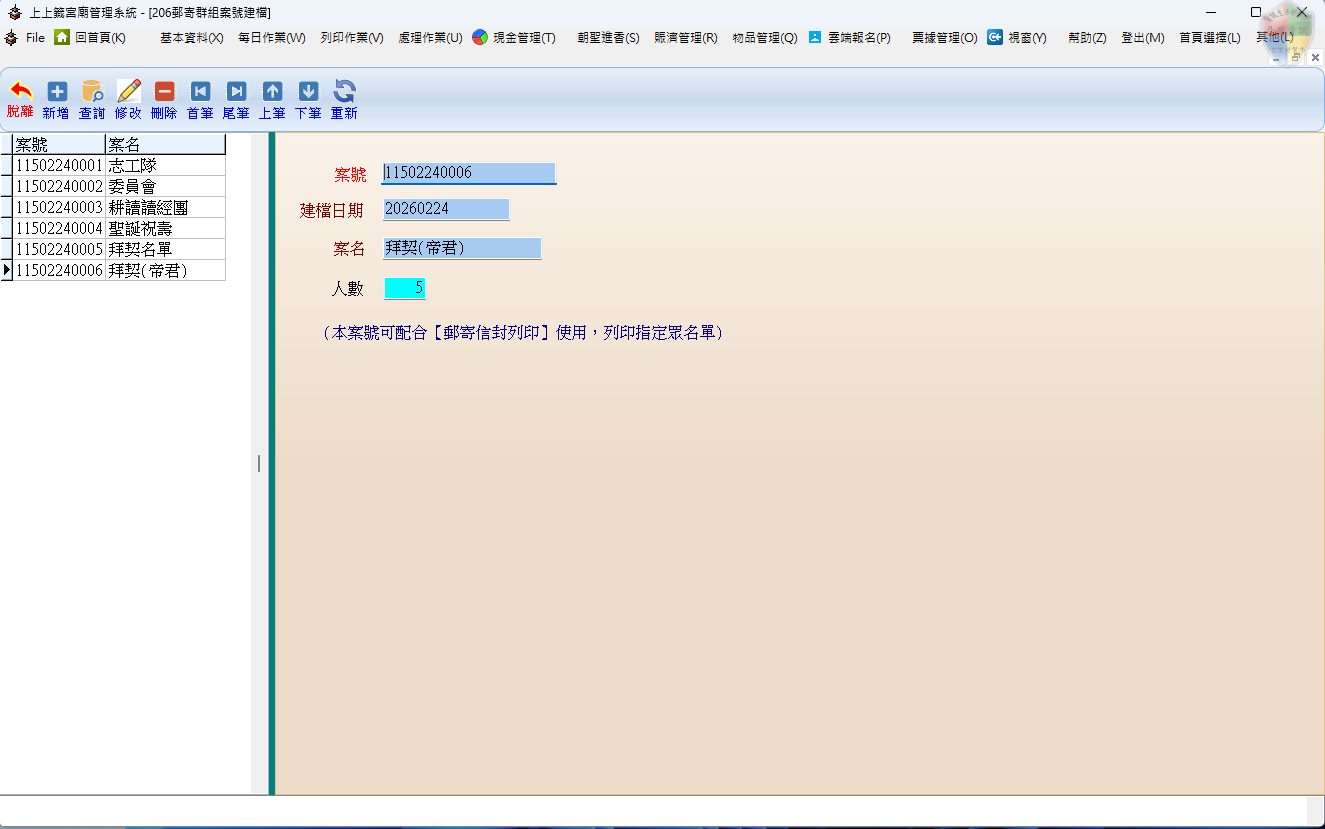The image size is (1325, 829).
Task: Click 登出(M) to log out
Action: [x=1142, y=38]
